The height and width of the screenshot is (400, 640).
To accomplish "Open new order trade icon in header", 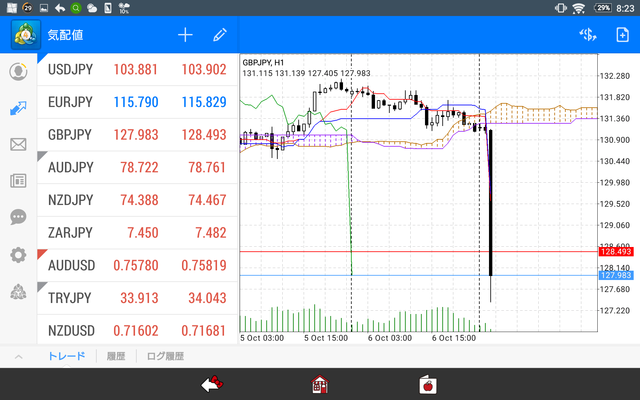I will 588,35.
